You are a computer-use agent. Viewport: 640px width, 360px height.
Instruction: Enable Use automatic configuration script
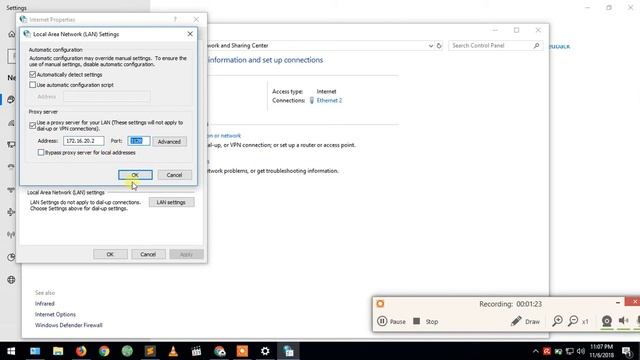[x=33, y=85]
